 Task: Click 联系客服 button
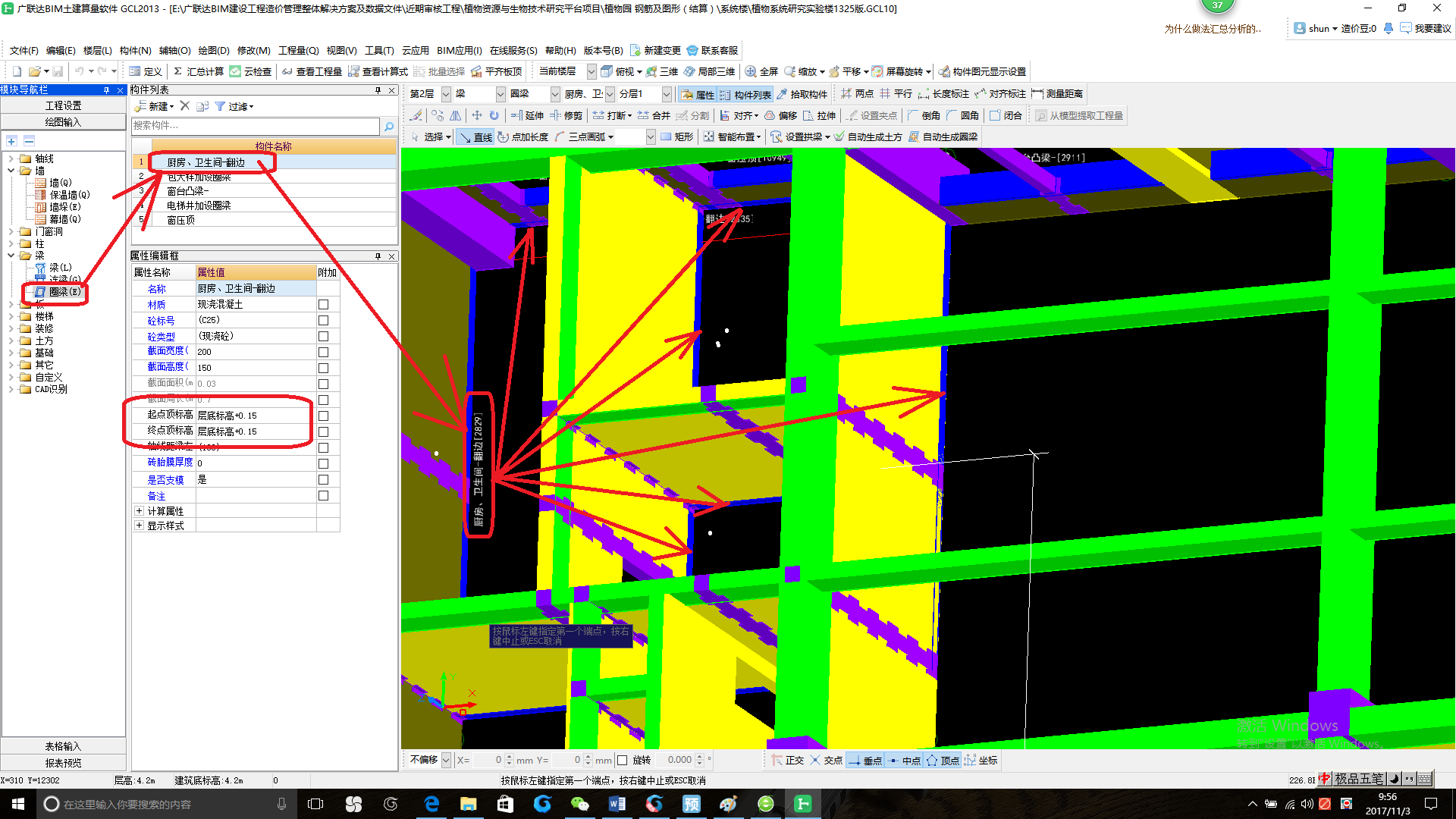point(712,51)
